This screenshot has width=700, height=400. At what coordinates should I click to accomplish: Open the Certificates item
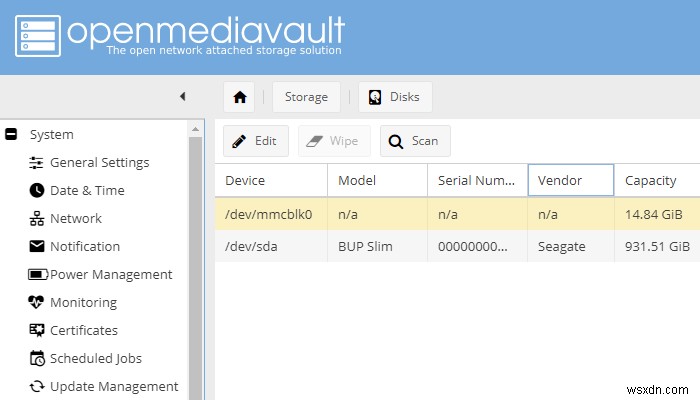(x=84, y=330)
